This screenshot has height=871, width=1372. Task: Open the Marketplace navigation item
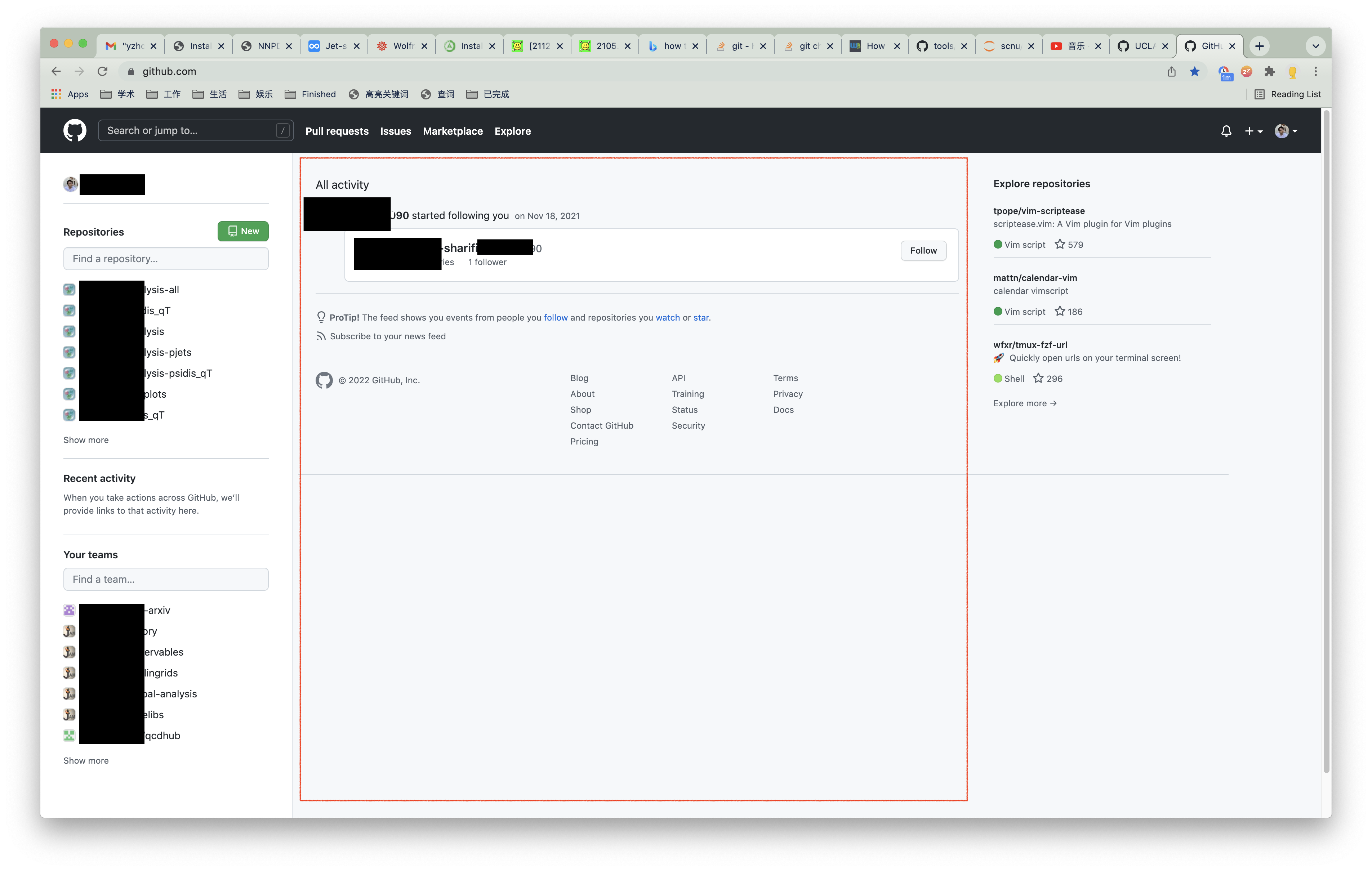453,131
